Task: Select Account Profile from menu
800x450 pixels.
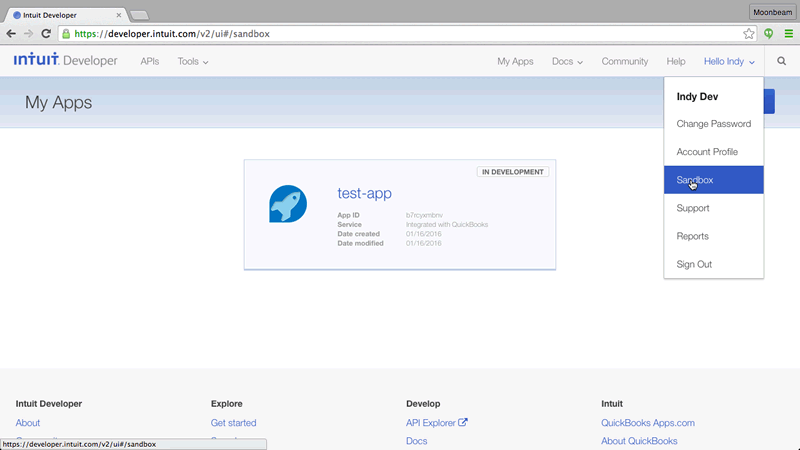Action: (x=714, y=152)
